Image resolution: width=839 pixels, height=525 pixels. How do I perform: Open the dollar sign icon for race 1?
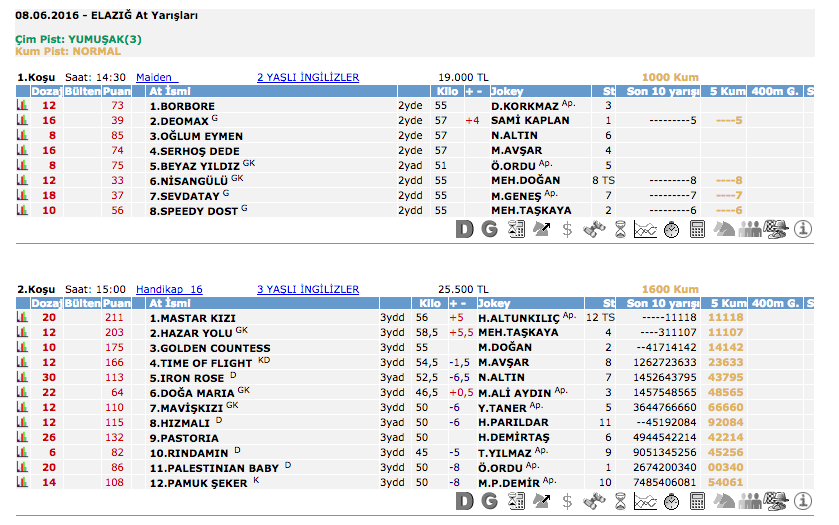coord(567,230)
